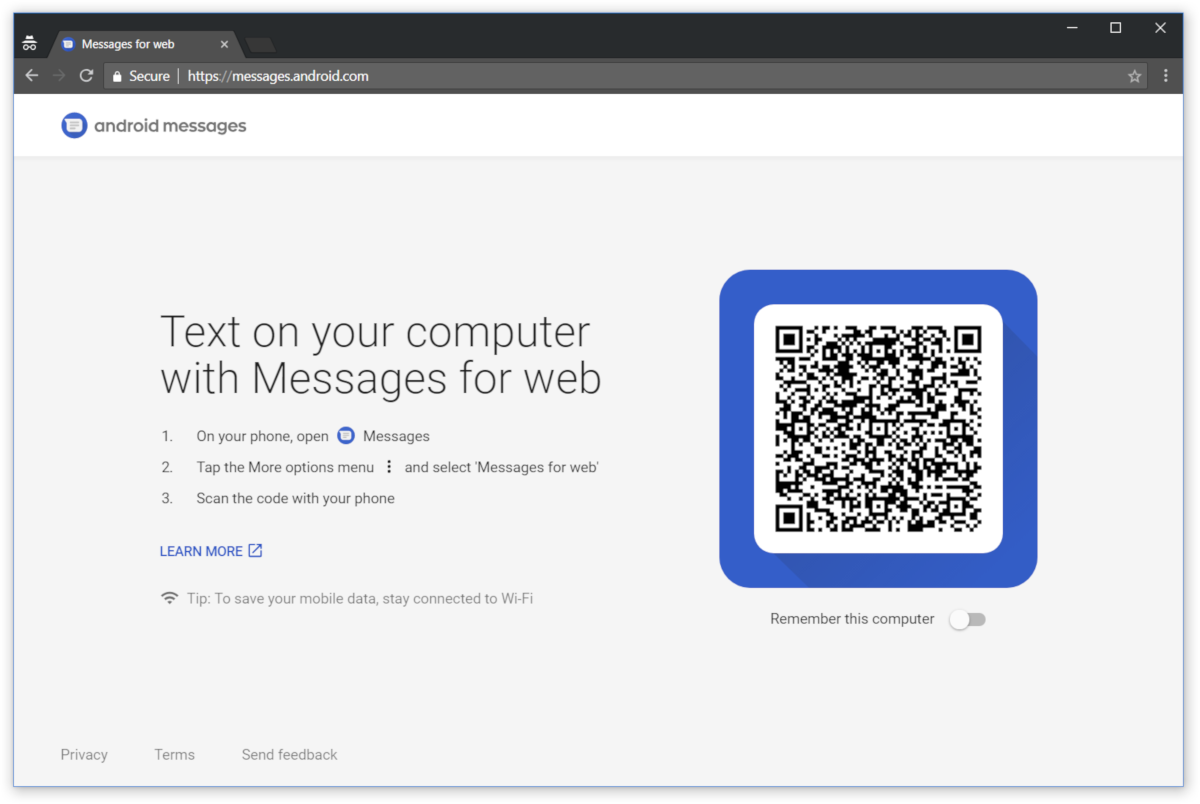Click the Messages app icon in step 1
Screen dimensions: 1200x804
pyautogui.click(x=346, y=435)
